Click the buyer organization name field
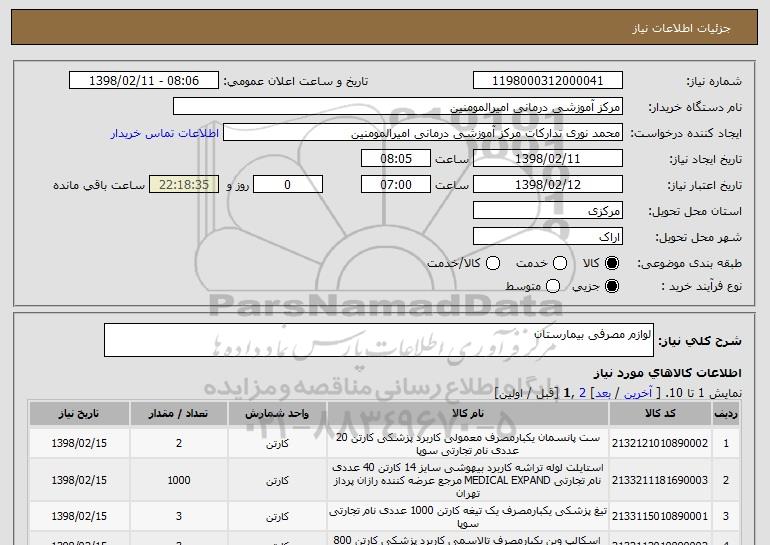 pyautogui.click(x=398, y=107)
